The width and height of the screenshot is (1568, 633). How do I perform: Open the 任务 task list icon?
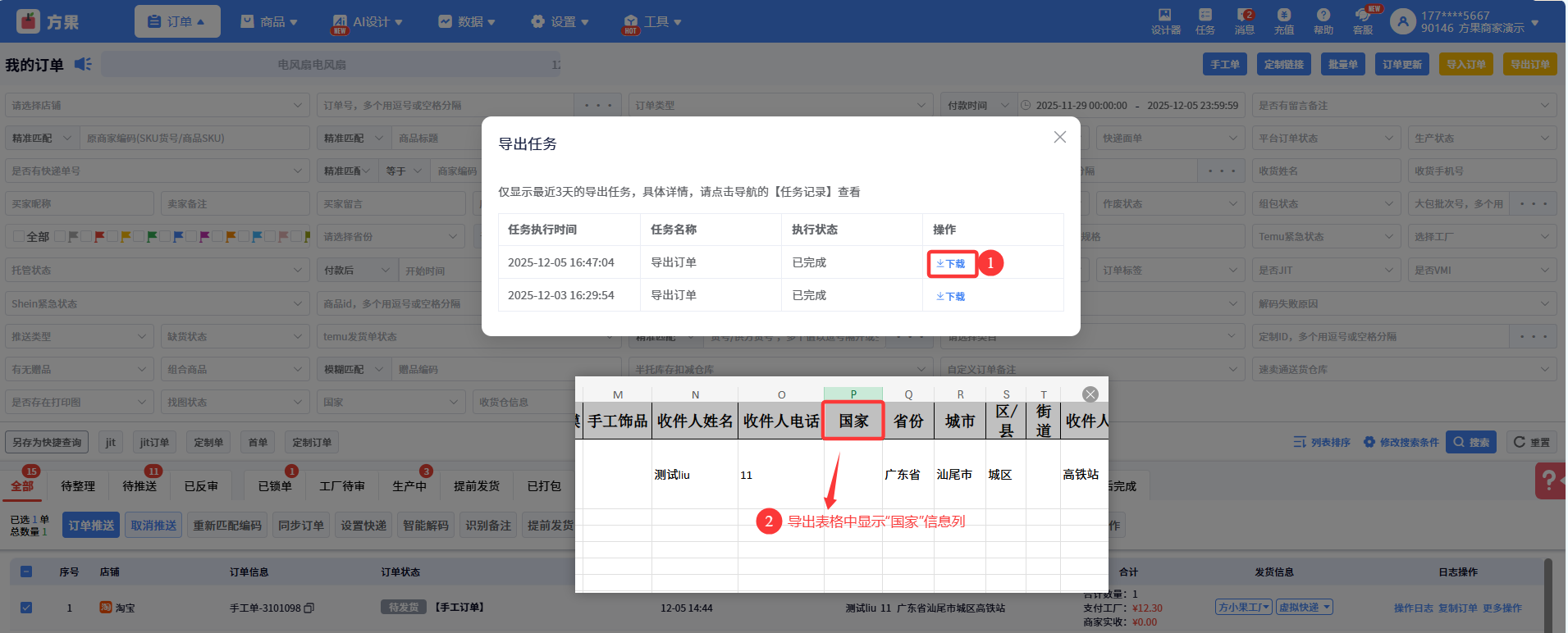tap(1205, 21)
